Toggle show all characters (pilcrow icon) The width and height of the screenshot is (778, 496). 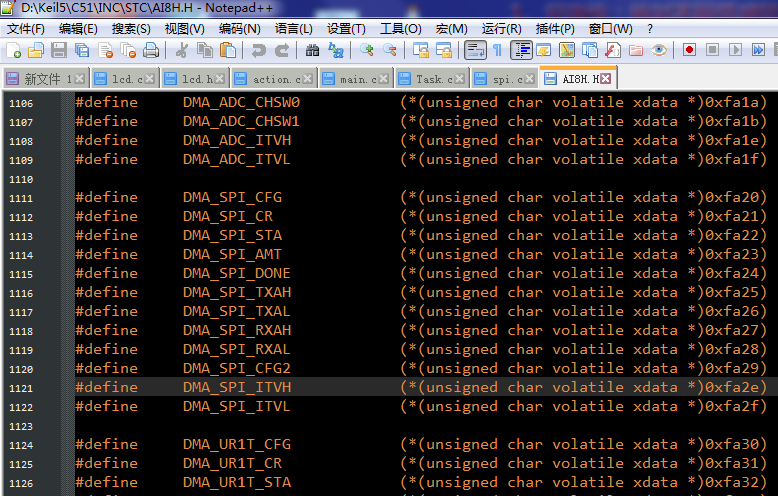pos(498,51)
